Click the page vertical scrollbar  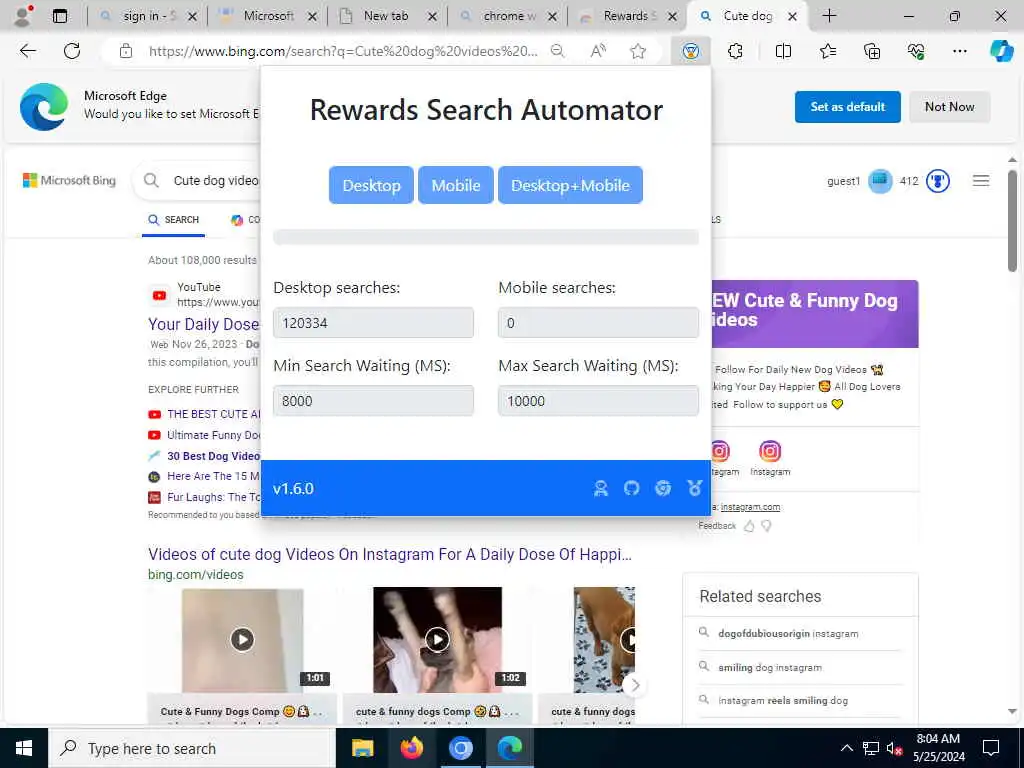1012,221
